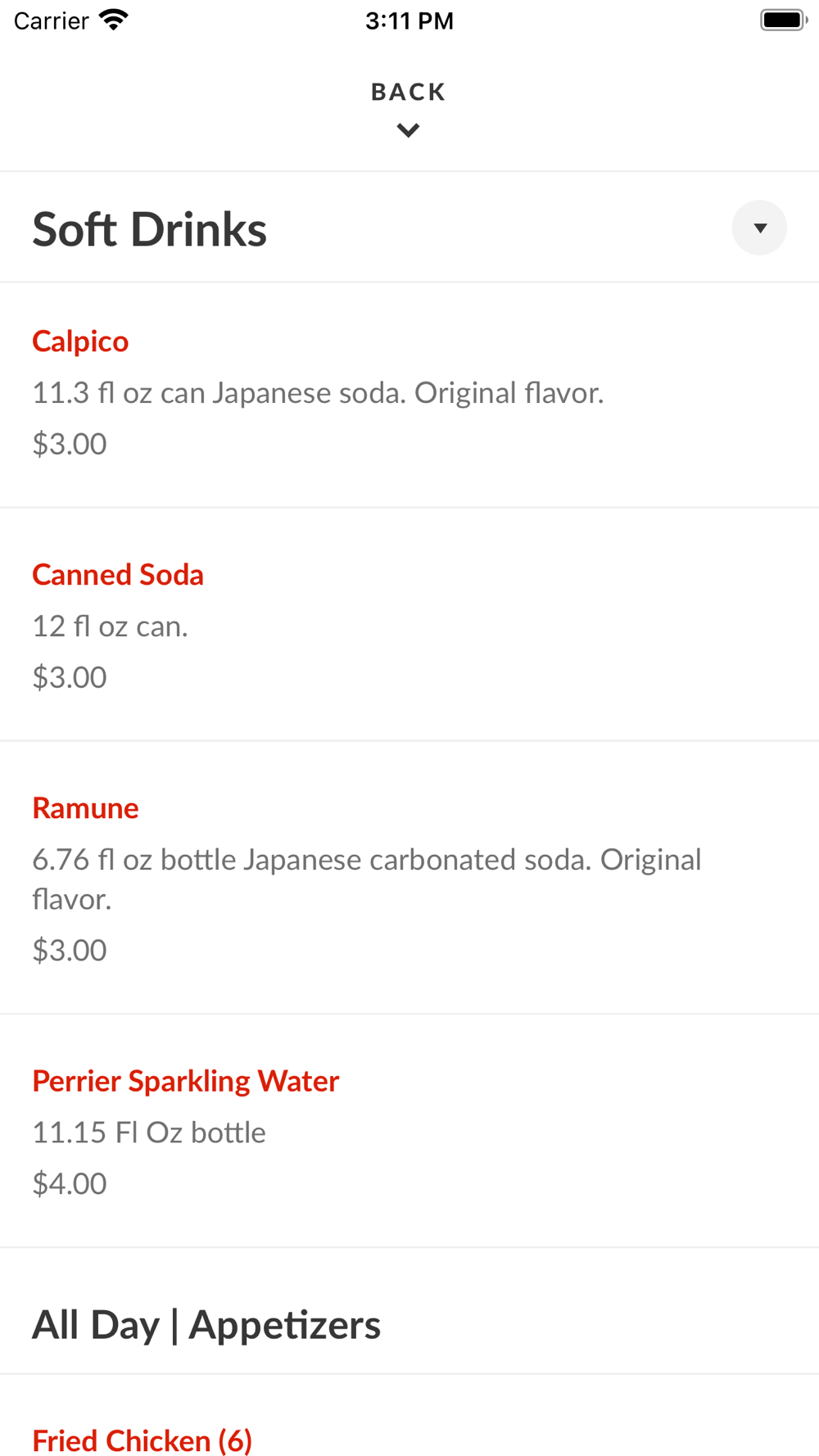The width and height of the screenshot is (819, 1456).
Task: Tap the down chevron under BACK
Action: pyautogui.click(x=408, y=130)
